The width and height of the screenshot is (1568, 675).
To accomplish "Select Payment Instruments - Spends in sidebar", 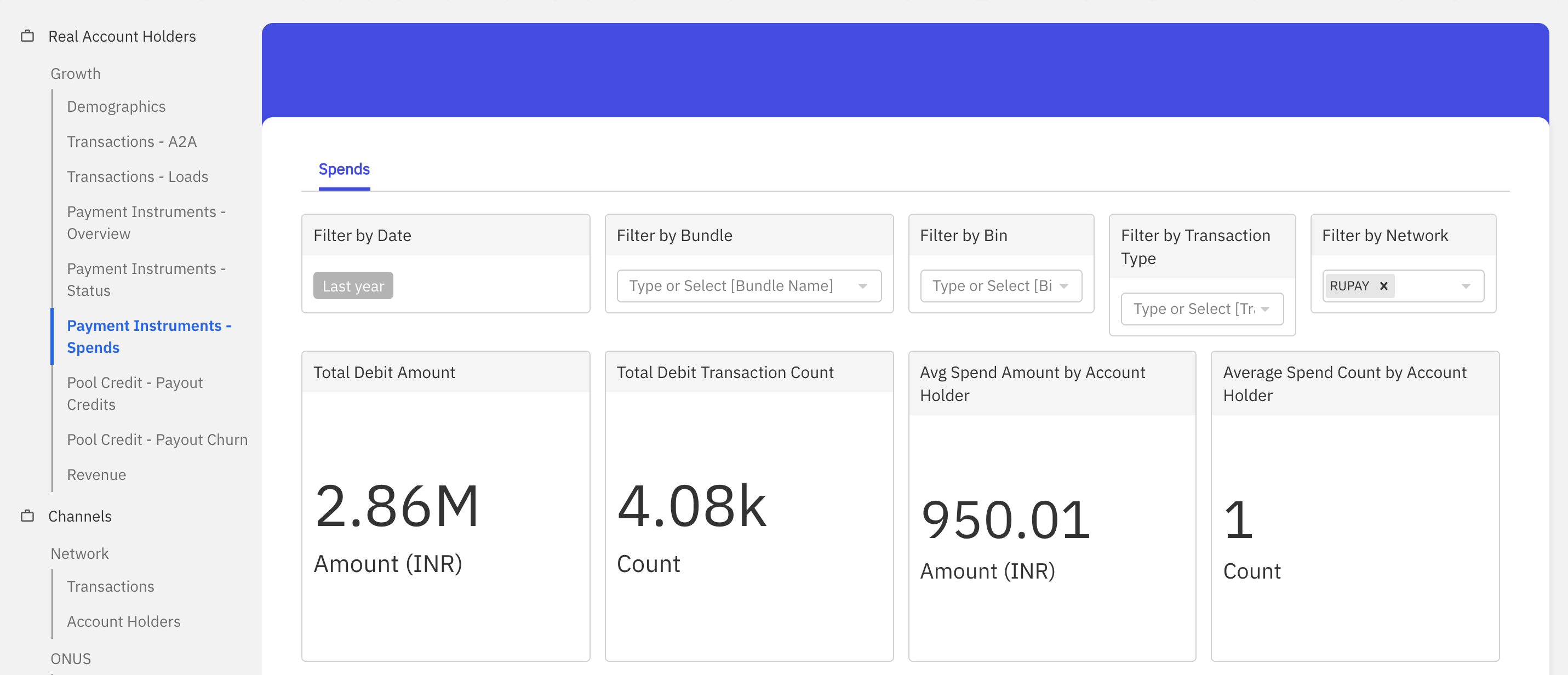I will click(x=149, y=336).
